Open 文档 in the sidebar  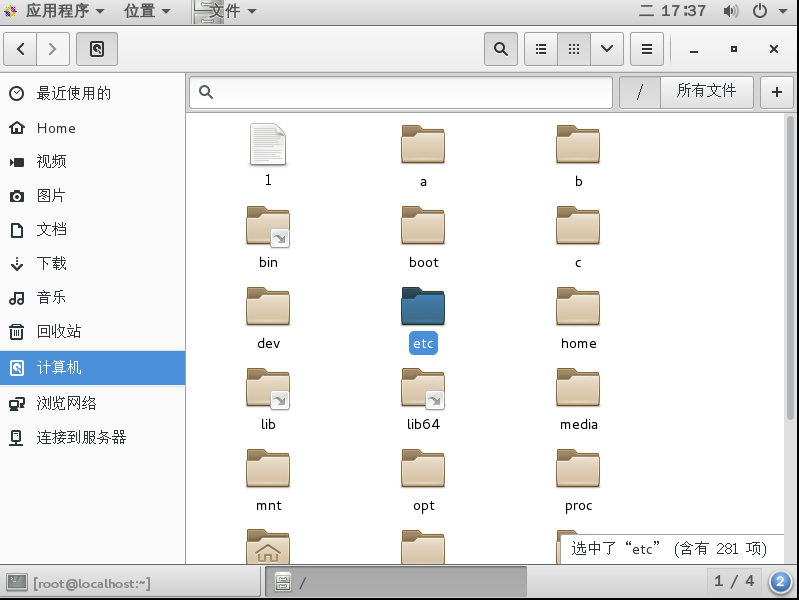pos(92,230)
